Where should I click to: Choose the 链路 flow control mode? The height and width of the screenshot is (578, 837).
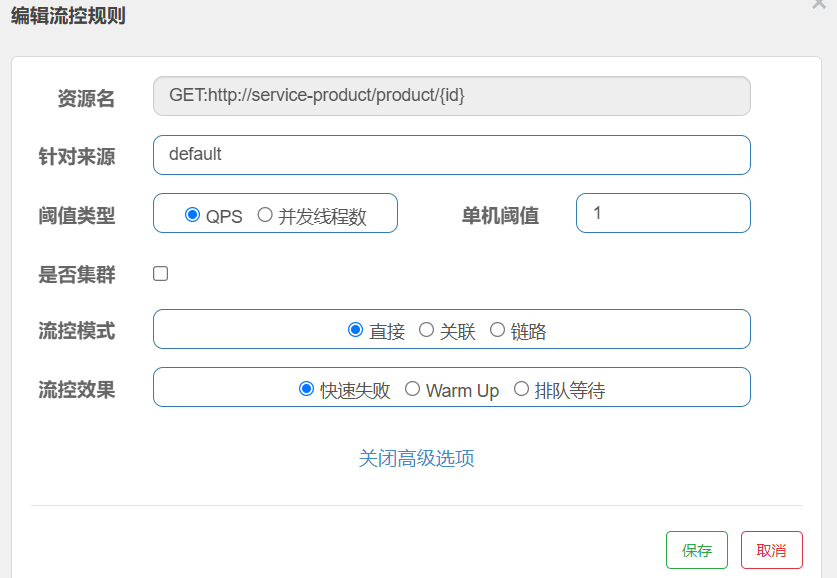497,330
